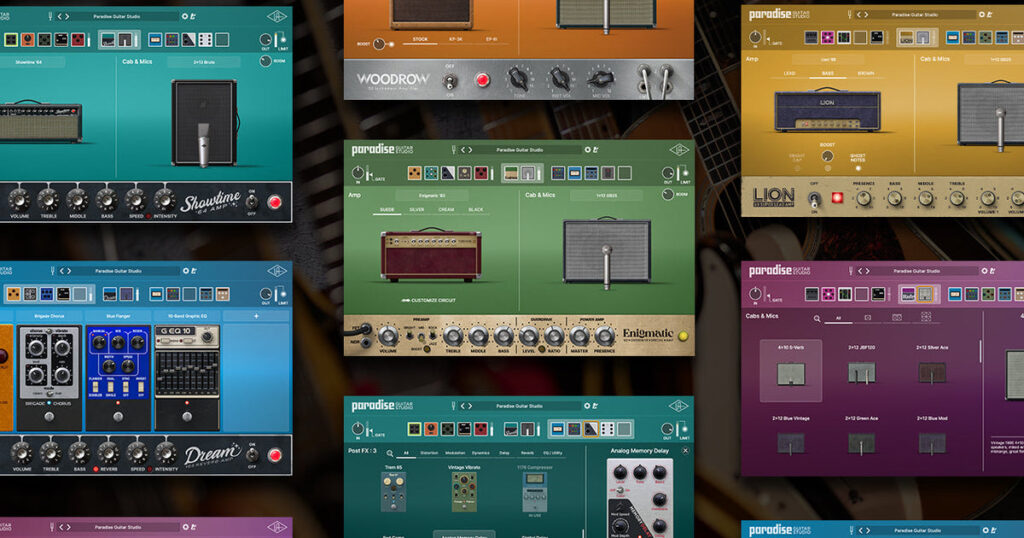The width and height of the screenshot is (1024, 538).
Task: Filter cabs by dual-mic icon in magenta window
Action: click(x=897, y=317)
